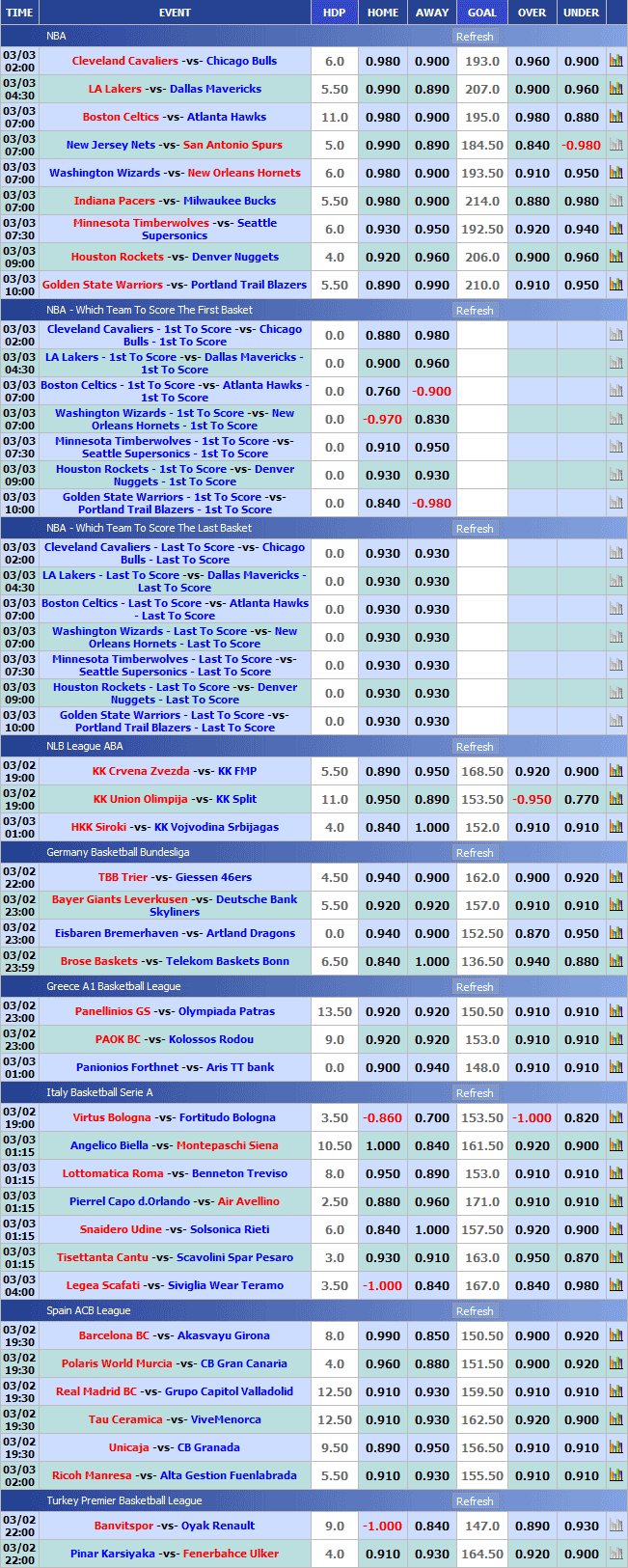Refresh the NBA section
Screen dimensions: 628x1568
coord(475,37)
